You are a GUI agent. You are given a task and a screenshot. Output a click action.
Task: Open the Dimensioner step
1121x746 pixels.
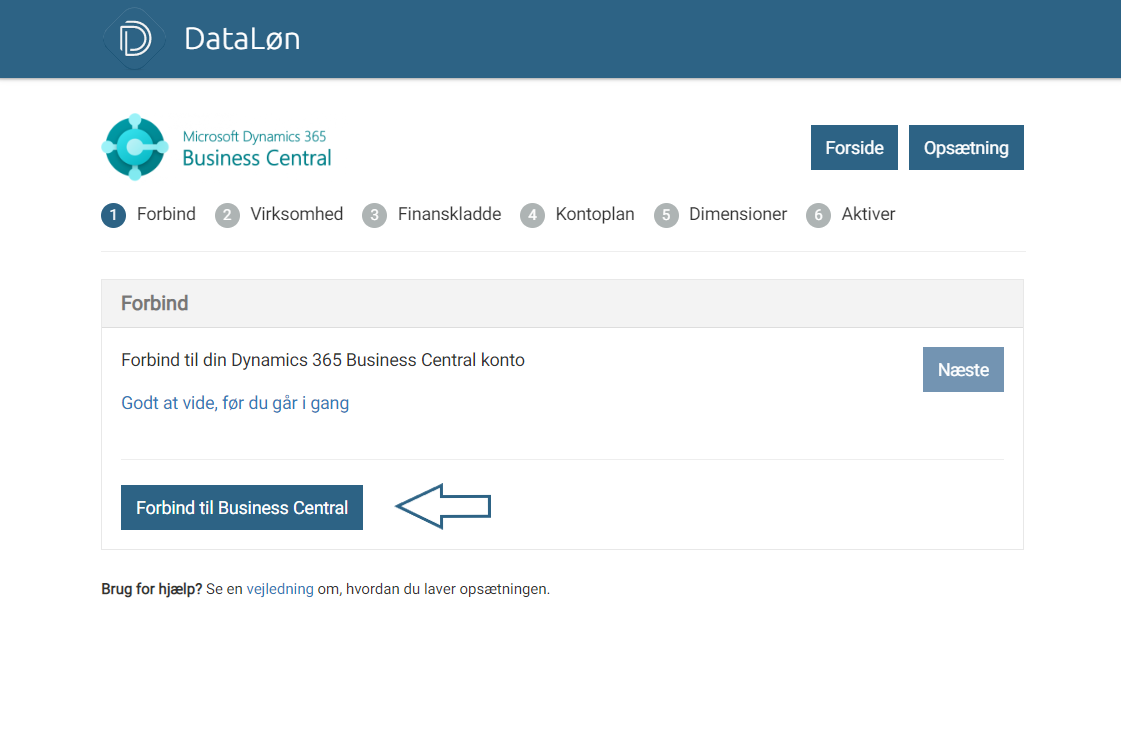point(738,214)
